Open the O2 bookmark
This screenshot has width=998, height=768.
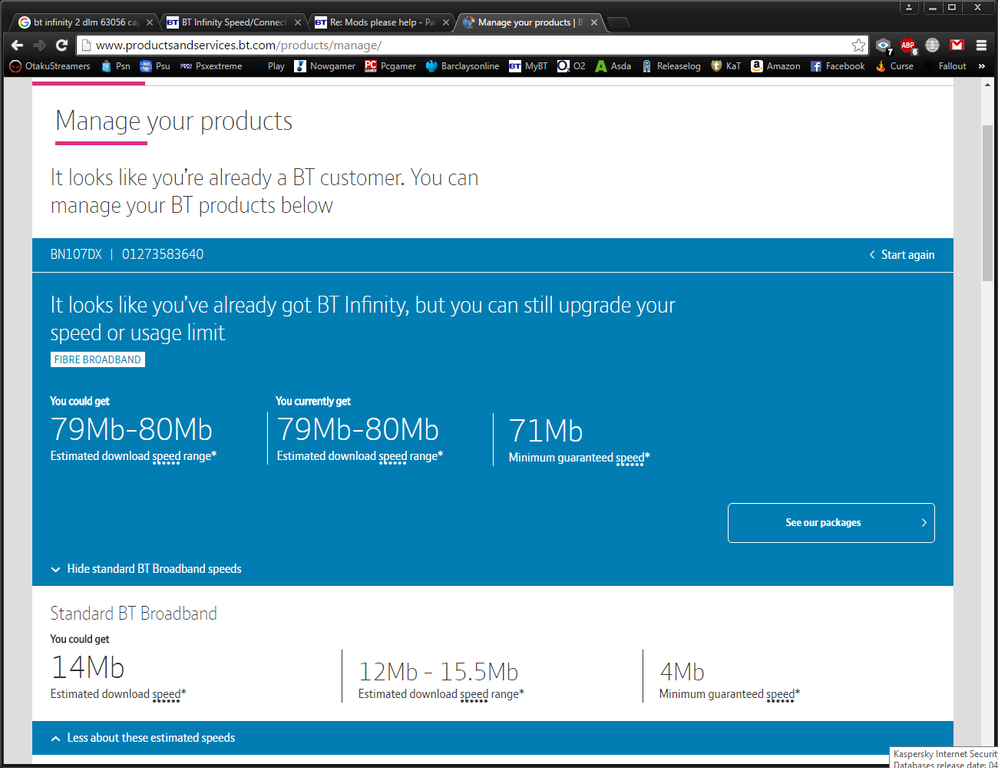tap(572, 66)
